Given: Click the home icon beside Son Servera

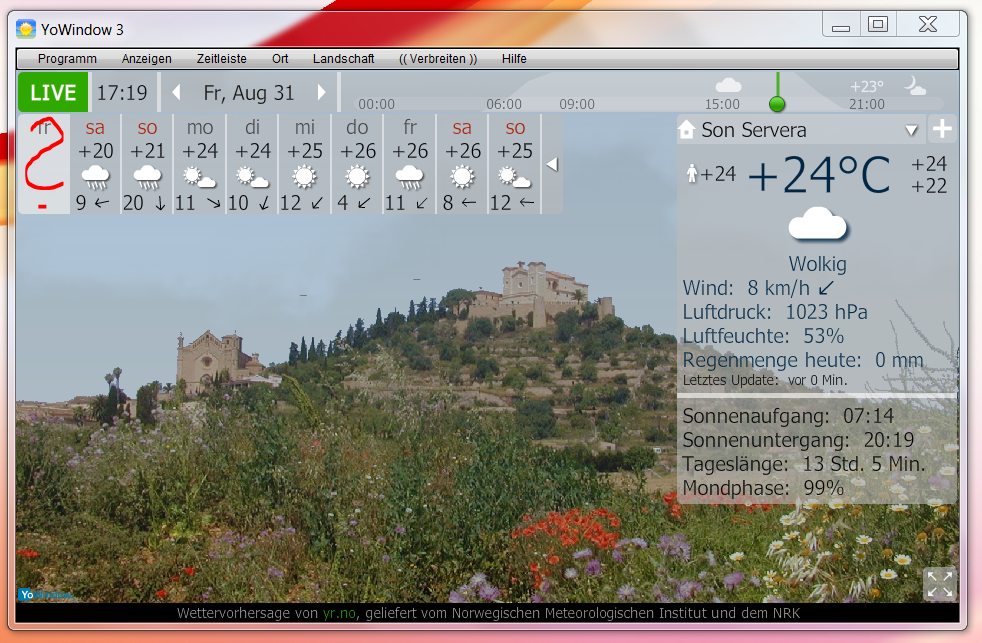Looking at the screenshot, I should (687, 130).
